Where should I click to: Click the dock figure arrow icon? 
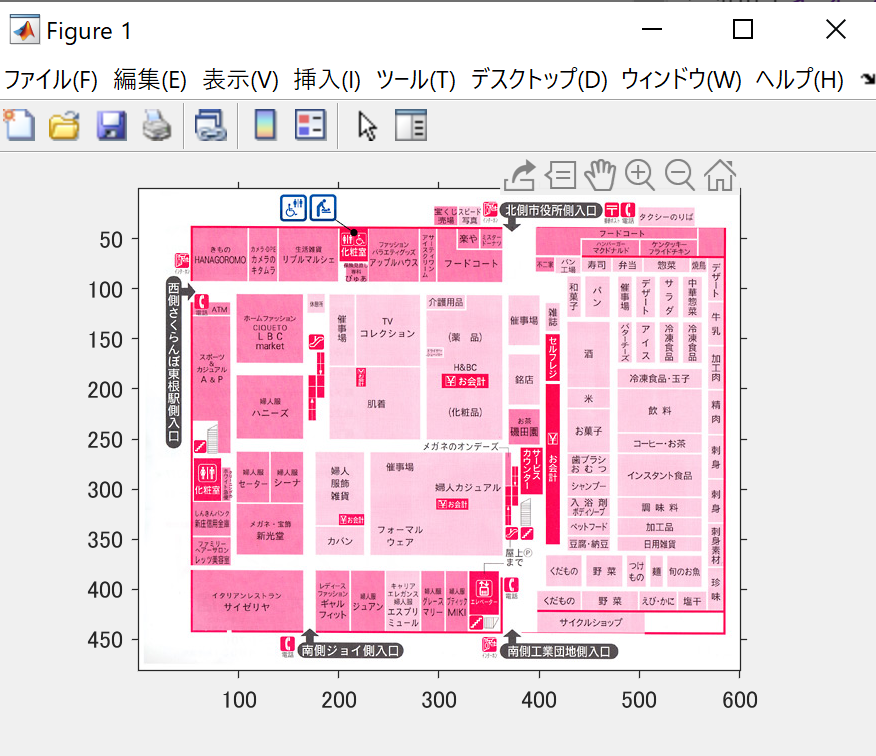pos(868,79)
